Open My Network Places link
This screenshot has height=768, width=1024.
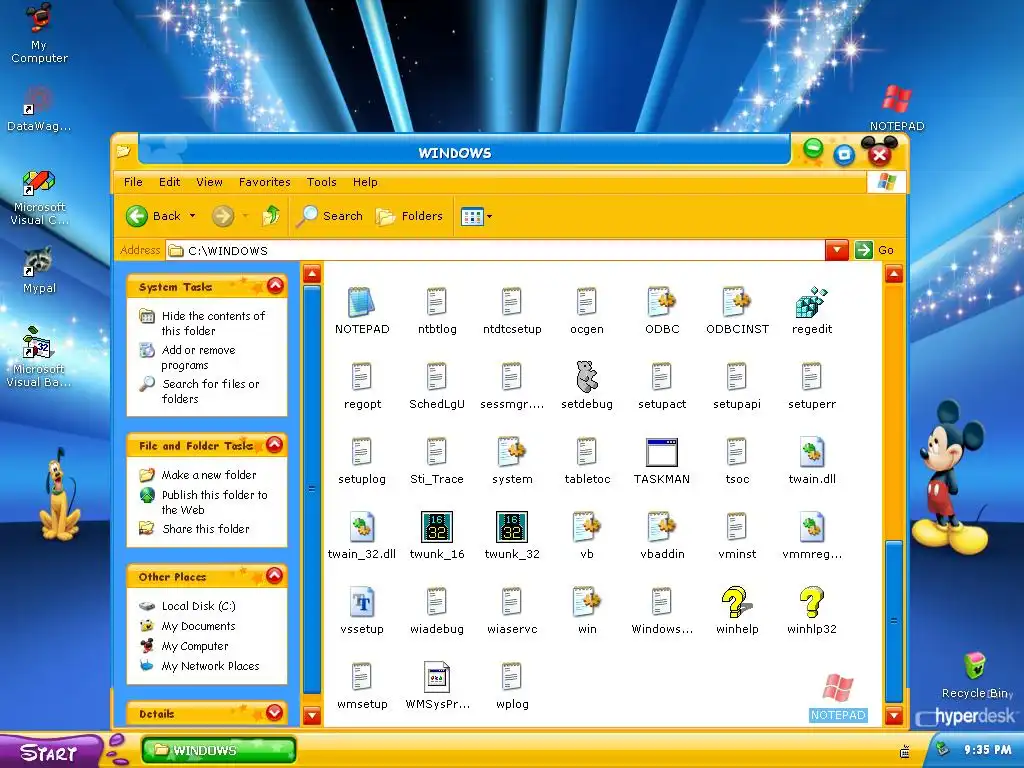210,666
